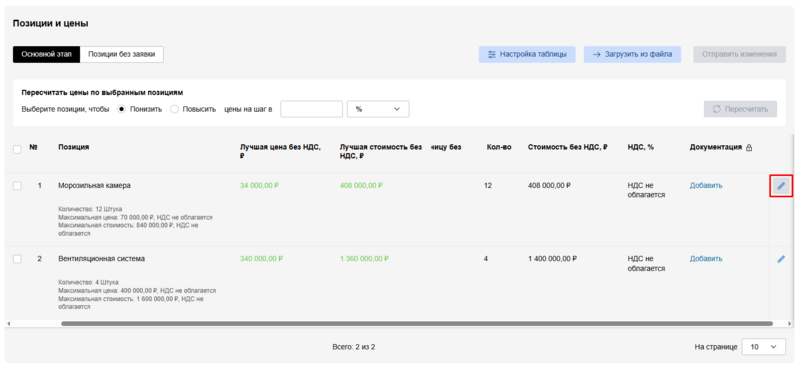Click the 34 000,00 ₽ best price
800x367 pixels.
259,185
